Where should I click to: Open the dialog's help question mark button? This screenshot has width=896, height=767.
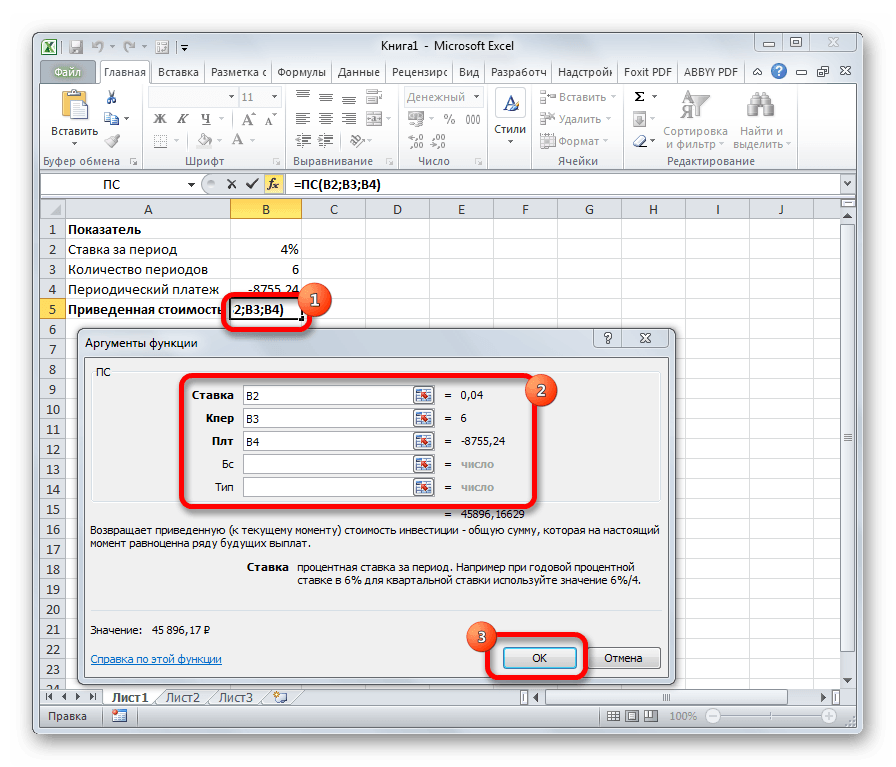click(609, 339)
